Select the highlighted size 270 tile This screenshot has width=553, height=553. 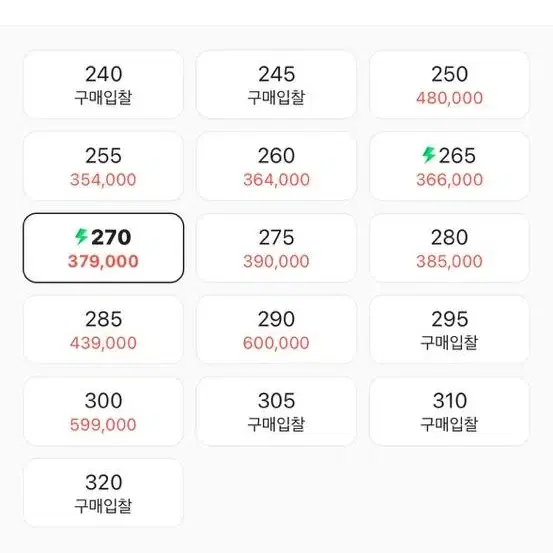pos(103,248)
